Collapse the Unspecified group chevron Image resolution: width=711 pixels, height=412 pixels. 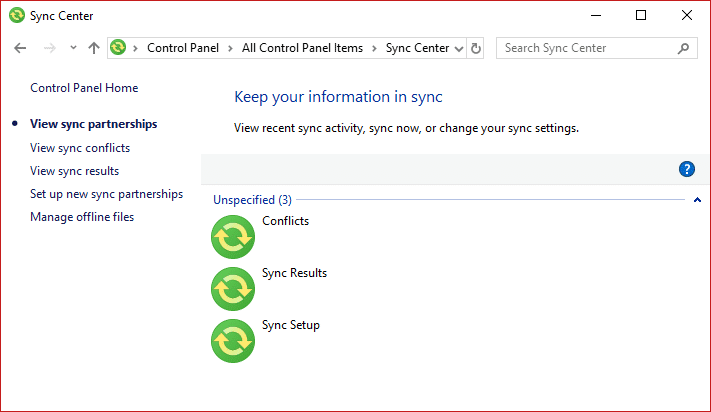coord(697,200)
